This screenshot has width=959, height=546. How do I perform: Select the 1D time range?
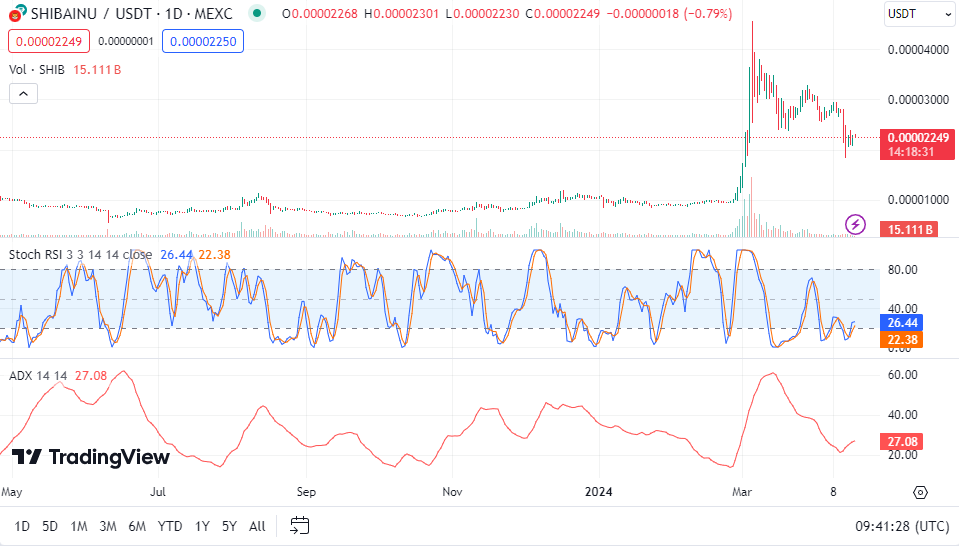coord(22,526)
